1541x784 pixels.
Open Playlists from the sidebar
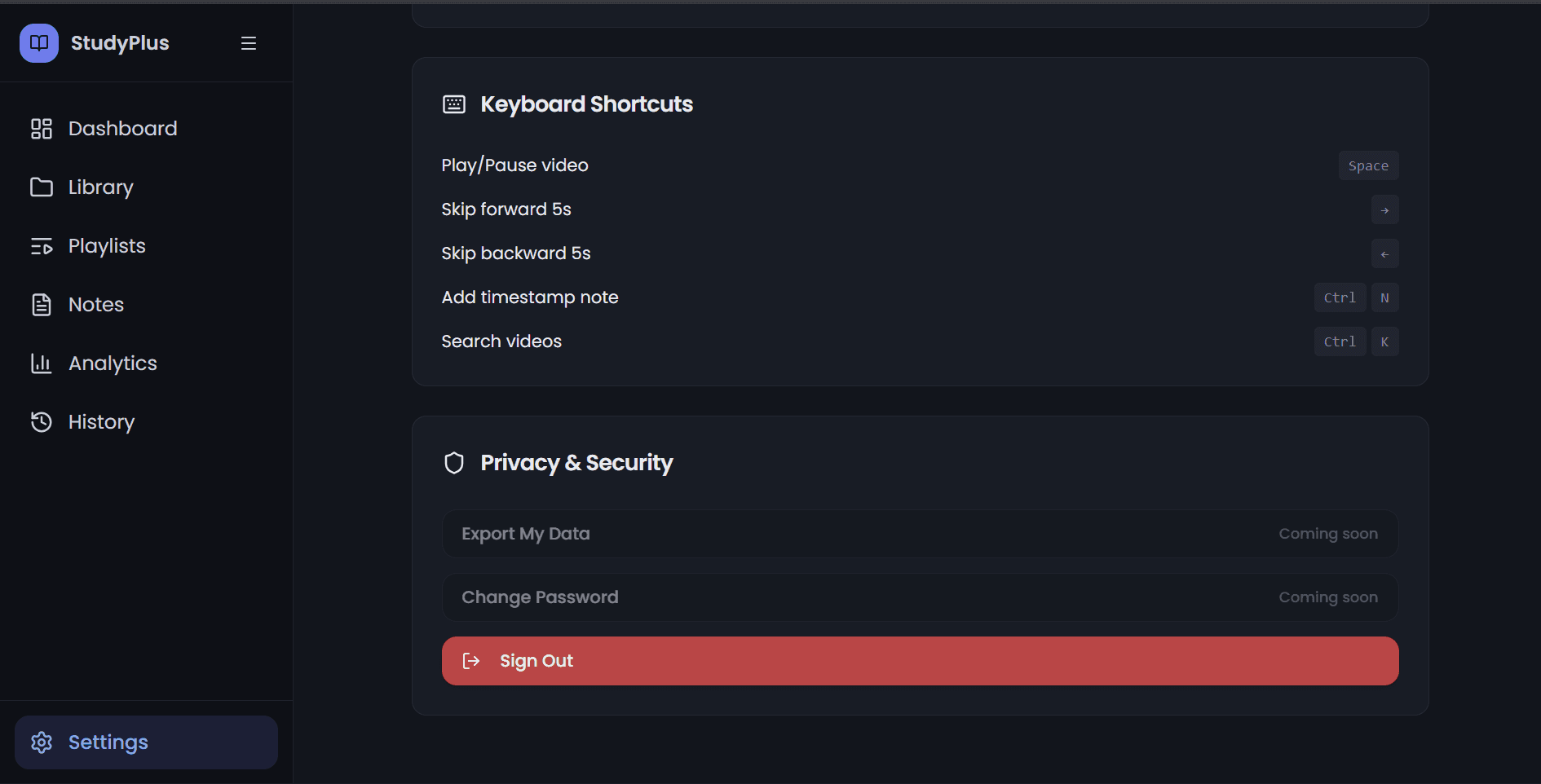107,246
